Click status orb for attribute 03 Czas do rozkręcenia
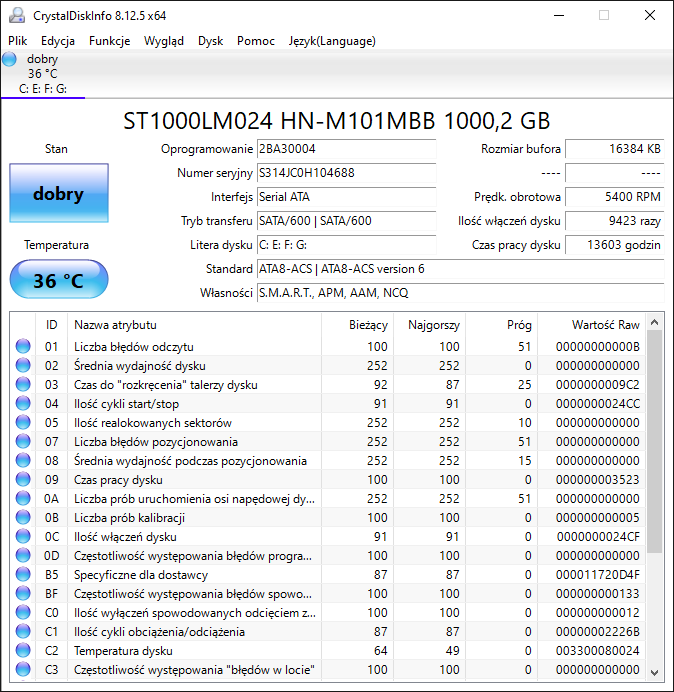This screenshot has width=674, height=692. [x=23, y=384]
